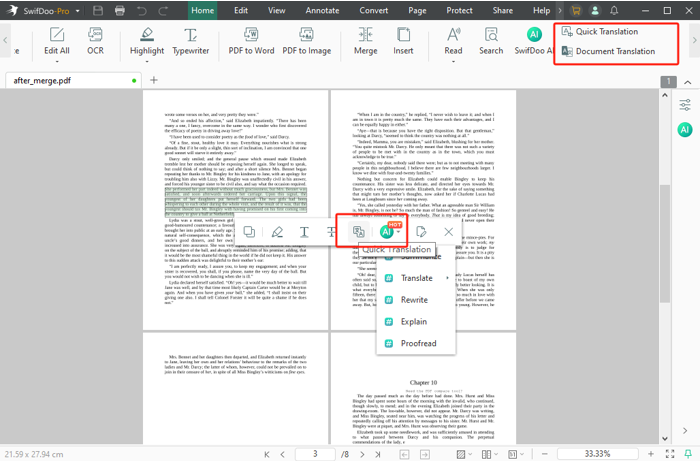Switch to the Protect tab
700x461 pixels.
[x=459, y=10]
